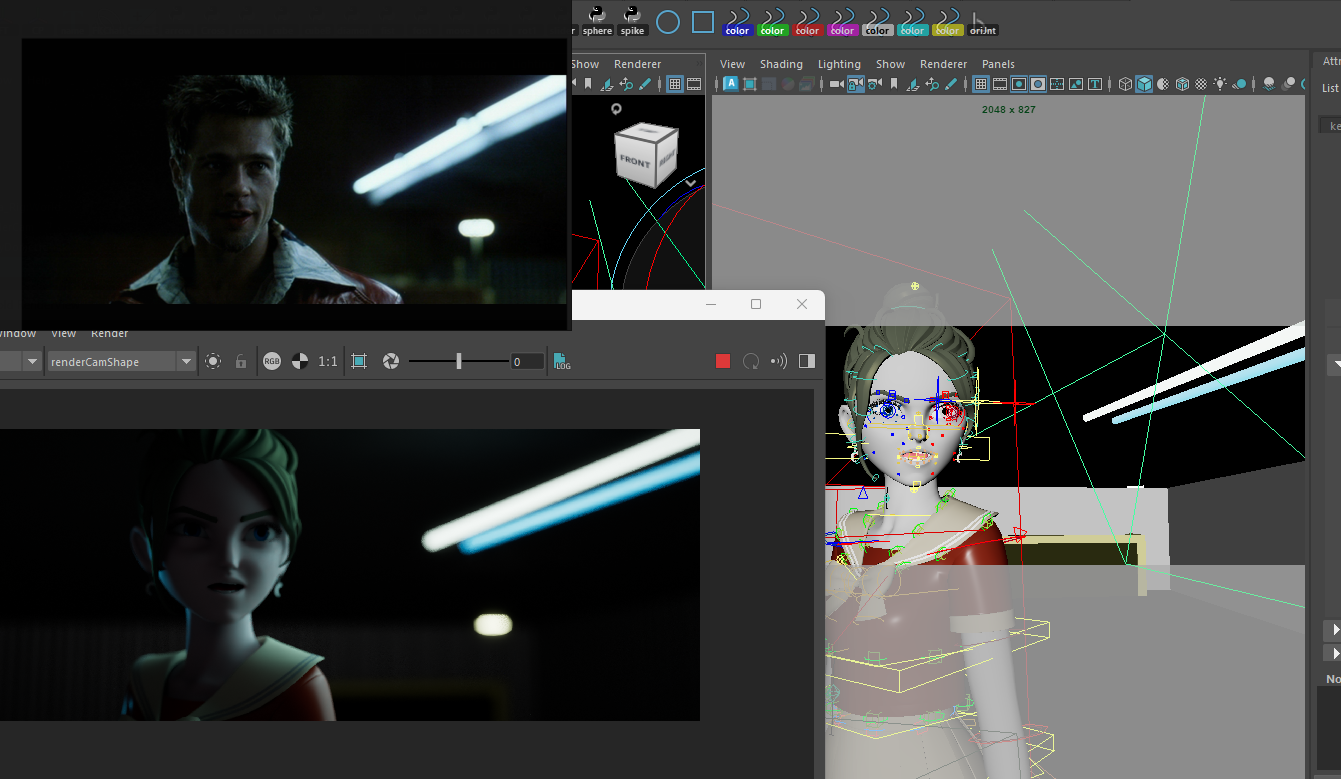Toggle the side panel in Render View
Image resolution: width=1341 pixels, height=779 pixels.
click(807, 361)
